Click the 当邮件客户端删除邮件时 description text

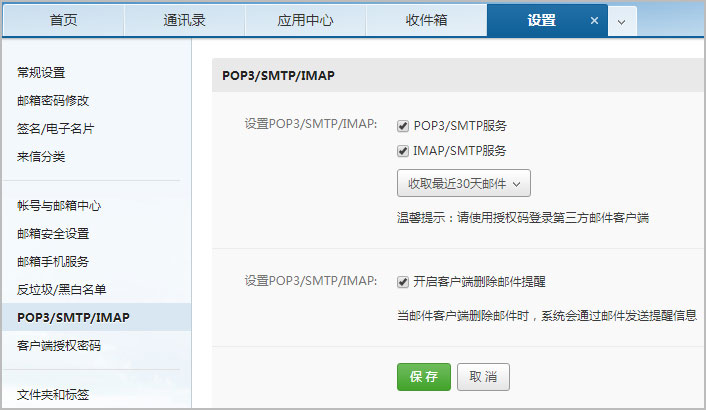click(x=547, y=315)
